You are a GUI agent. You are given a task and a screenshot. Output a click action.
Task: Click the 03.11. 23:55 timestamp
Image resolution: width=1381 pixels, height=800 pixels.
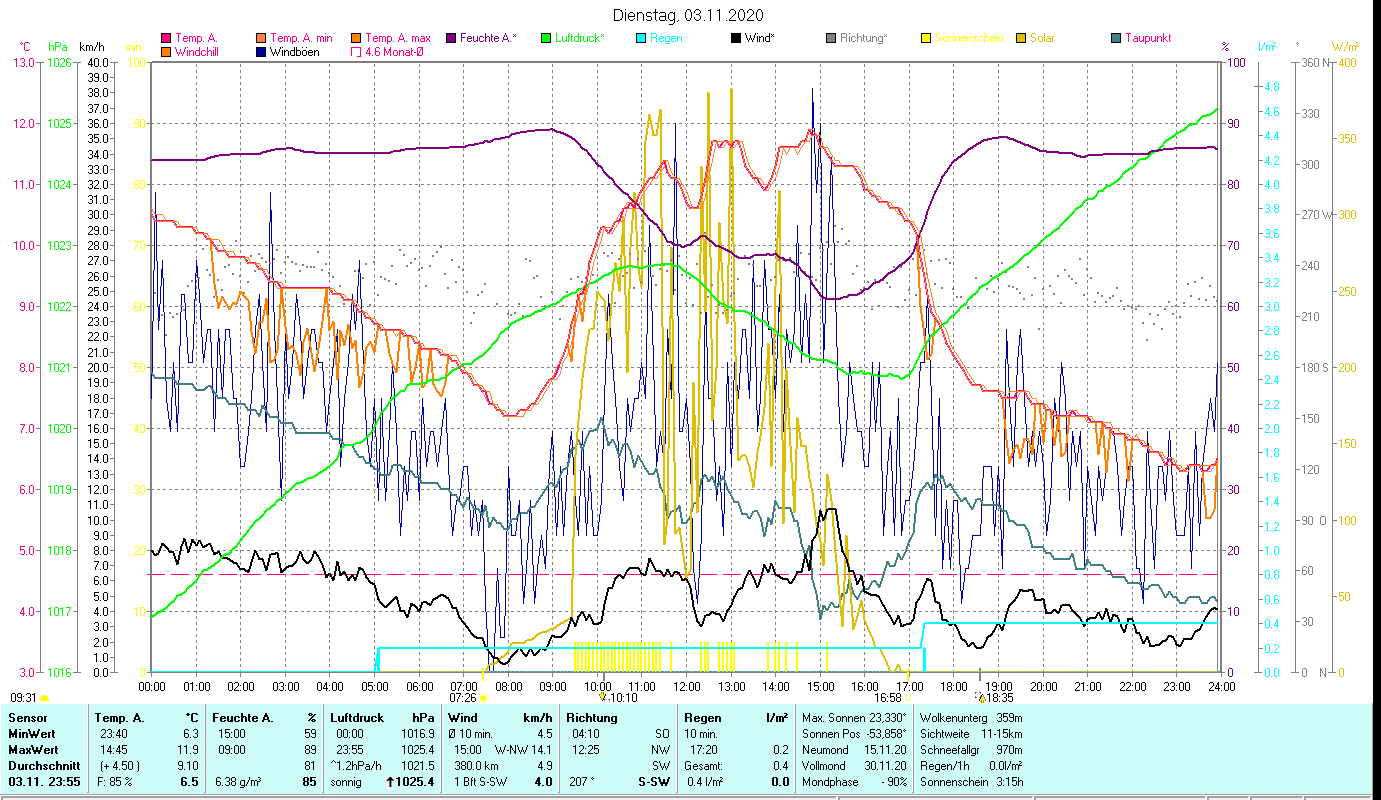pyautogui.click(x=44, y=782)
